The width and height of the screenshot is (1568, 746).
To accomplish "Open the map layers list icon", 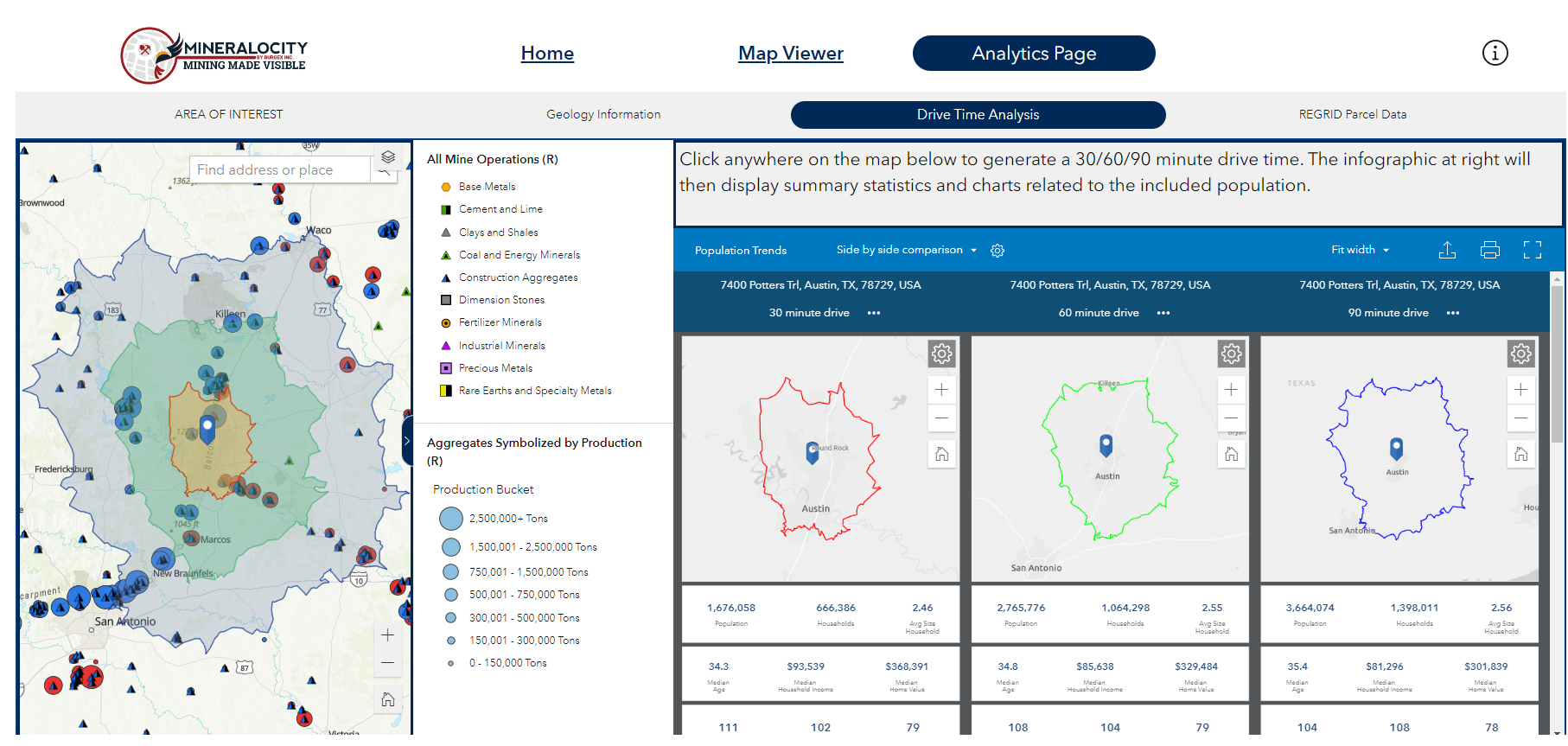I will [x=388, y=157].
